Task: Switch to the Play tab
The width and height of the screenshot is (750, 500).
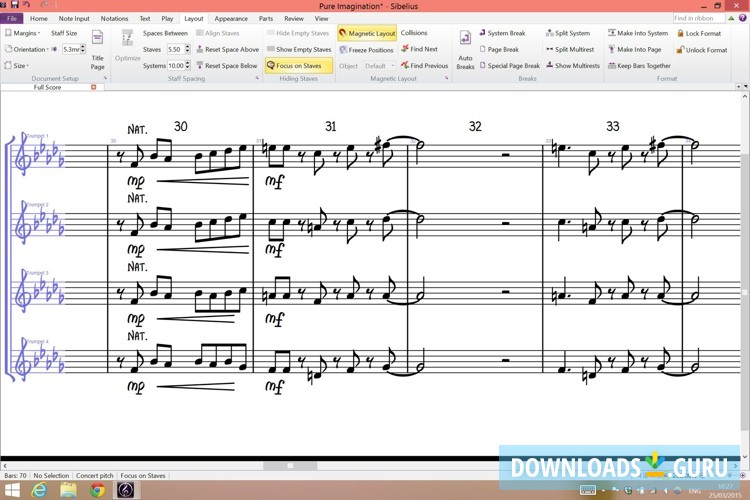Action: tap(167, 19)
